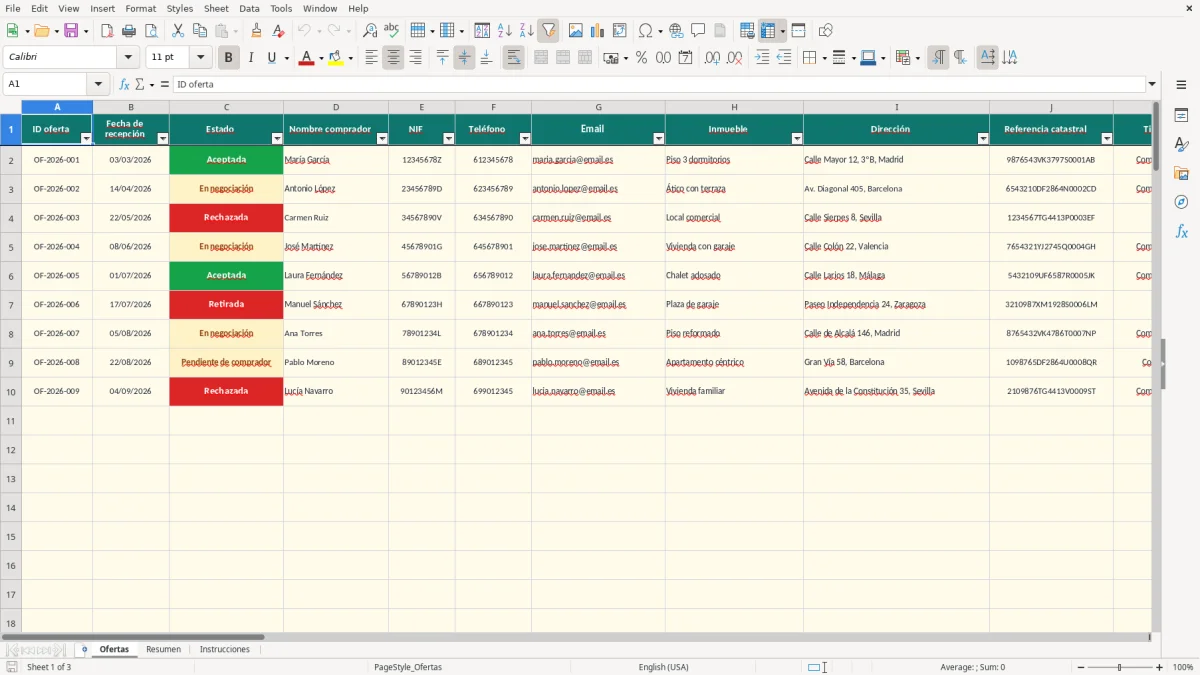Format cell as percent
This screenshot has width=1200, height=675.
(641, 58)
